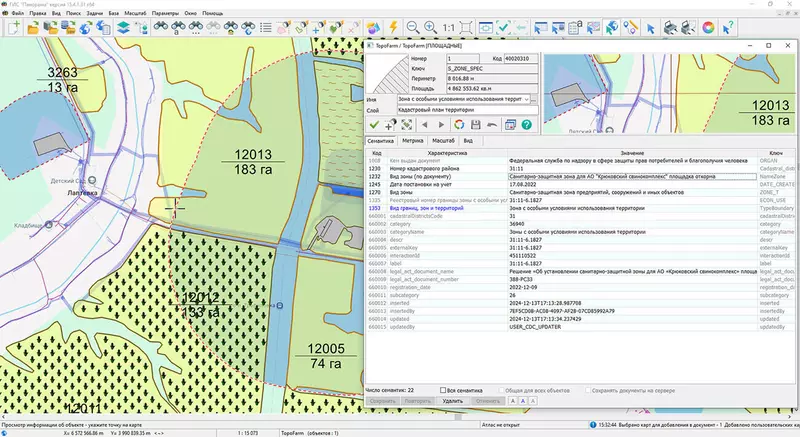The image size is (800, 437).
Task: Click the undo arrow icon in dialog toolbar
Action: click(493, 125)
